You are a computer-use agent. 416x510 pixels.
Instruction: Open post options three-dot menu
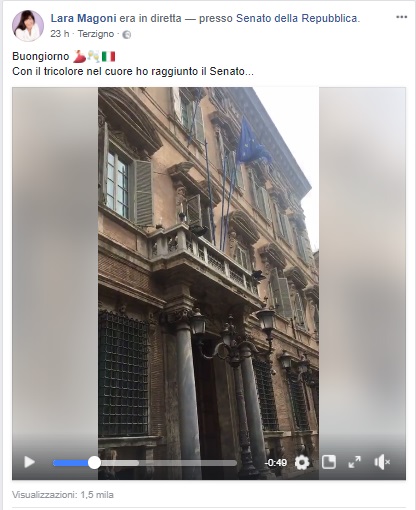401,17
